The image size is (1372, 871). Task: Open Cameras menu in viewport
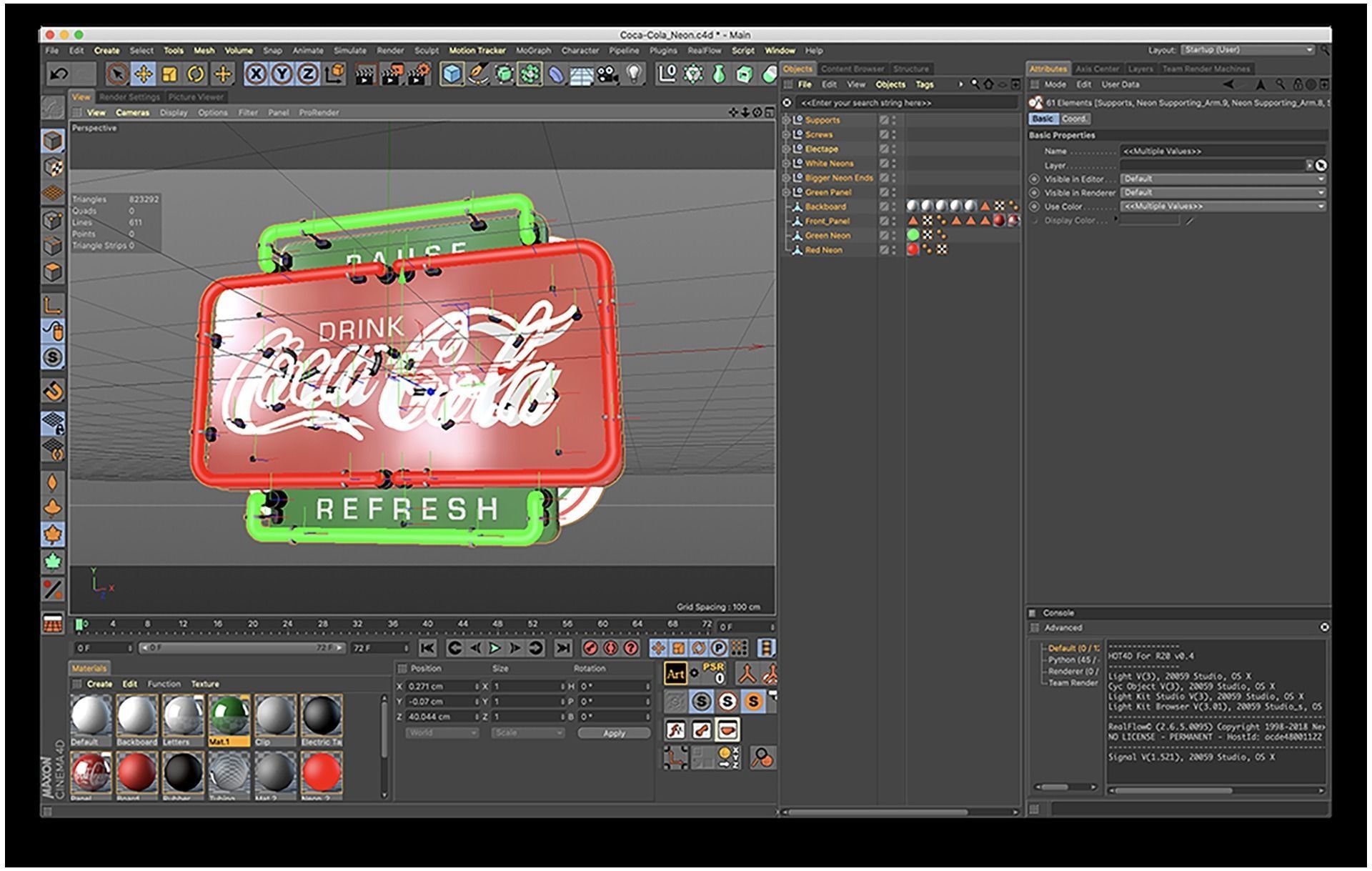pyautogui.click(x=132, y=113)
